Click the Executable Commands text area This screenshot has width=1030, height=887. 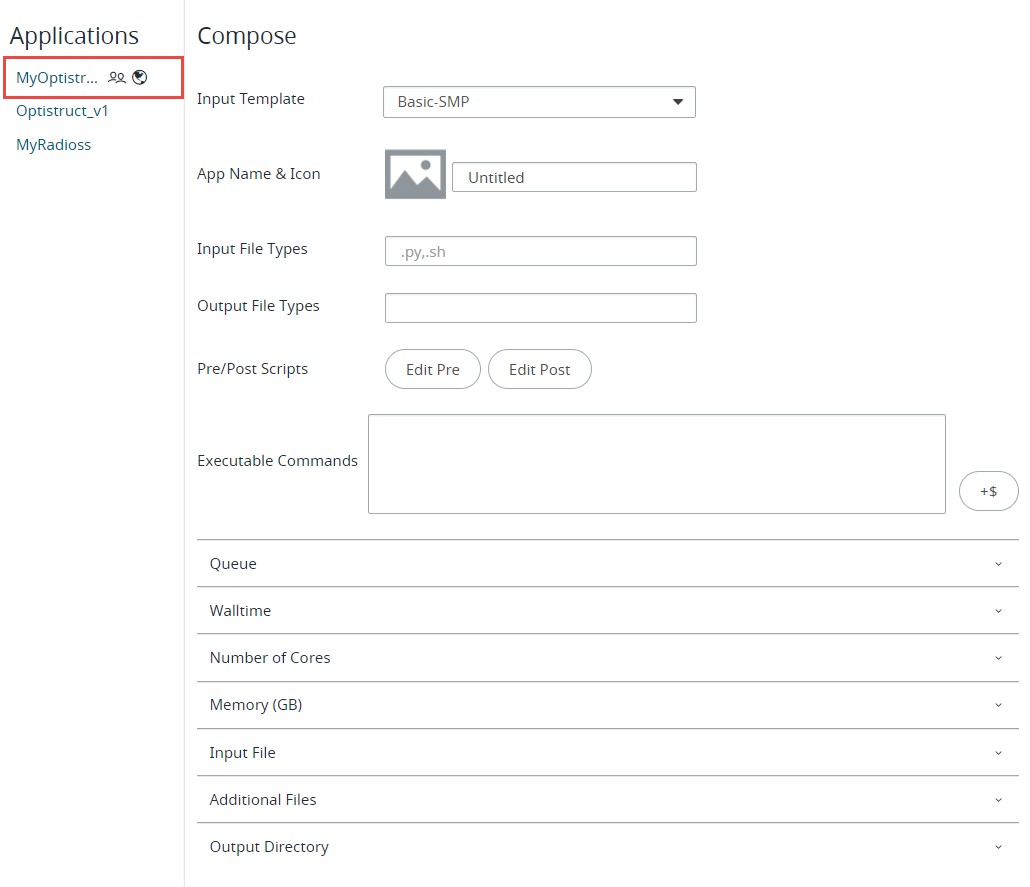(x=657, y=464)
